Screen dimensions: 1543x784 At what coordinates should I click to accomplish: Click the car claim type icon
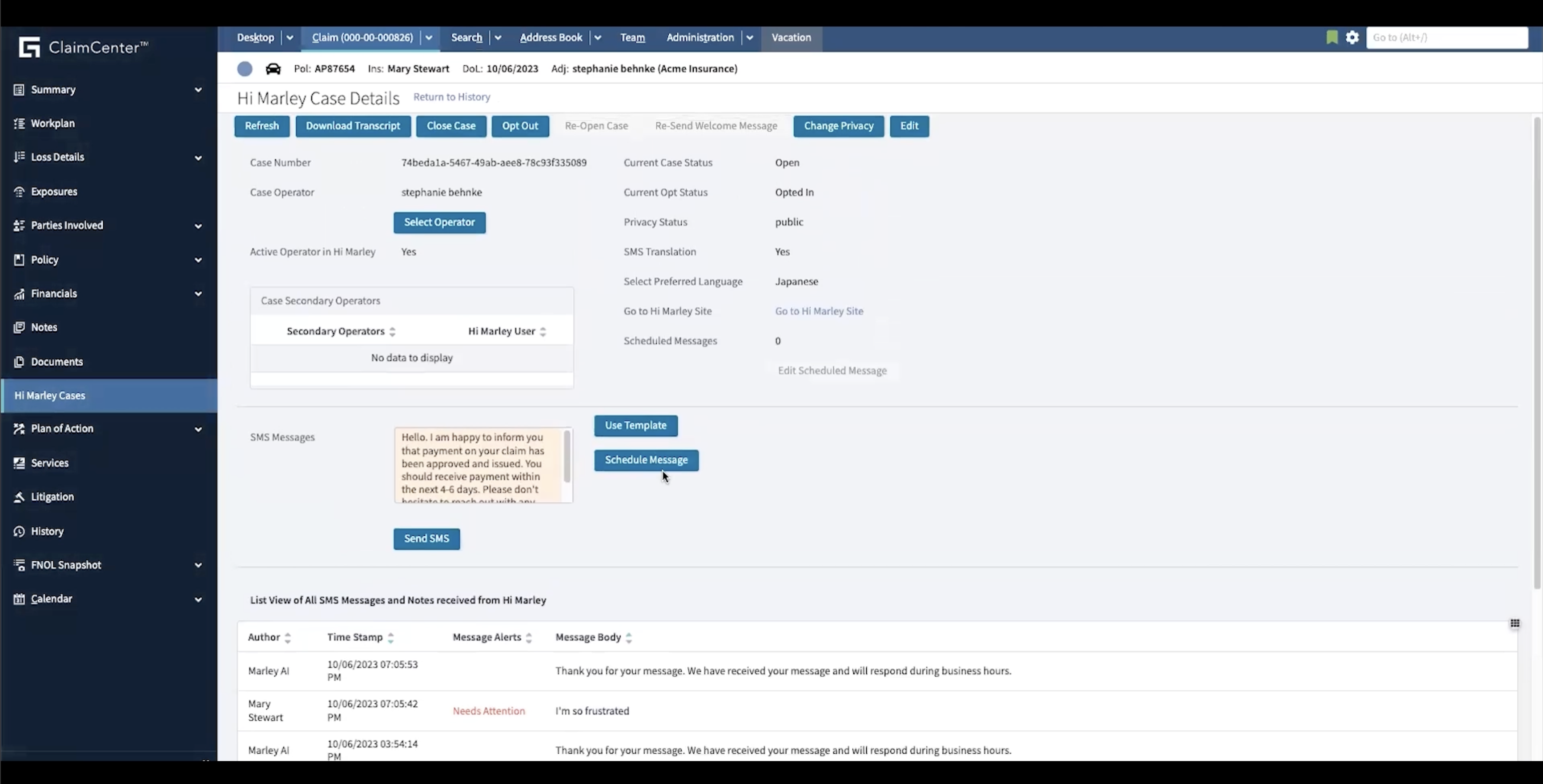pyautogui.click(x=273, y=69)
